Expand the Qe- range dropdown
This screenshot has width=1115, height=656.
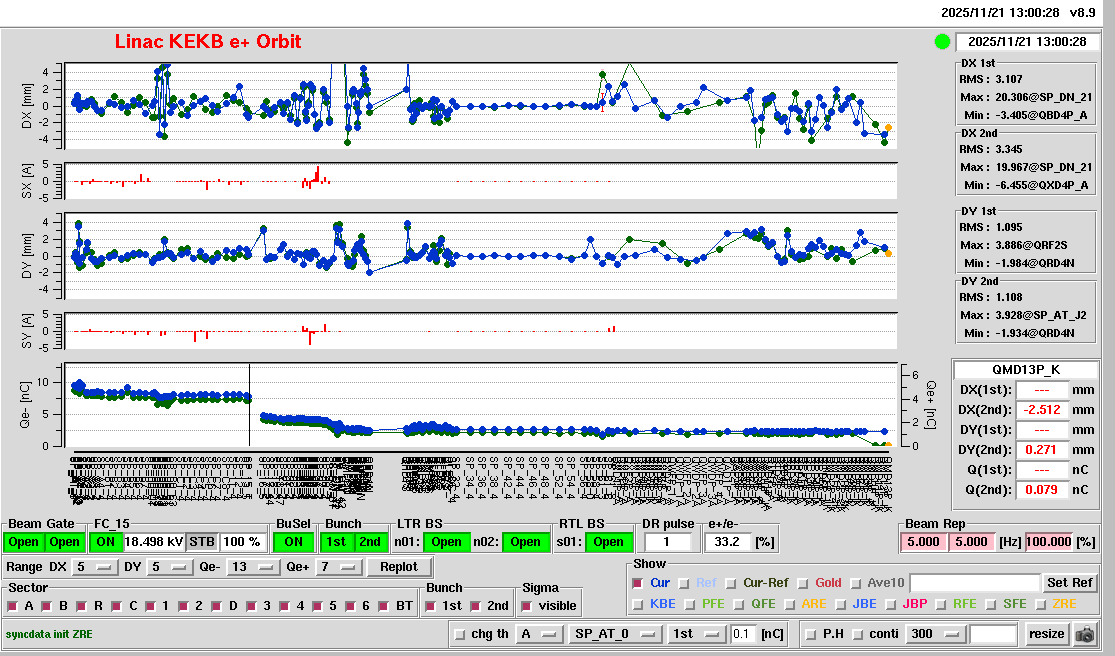(x=253, y=567)
